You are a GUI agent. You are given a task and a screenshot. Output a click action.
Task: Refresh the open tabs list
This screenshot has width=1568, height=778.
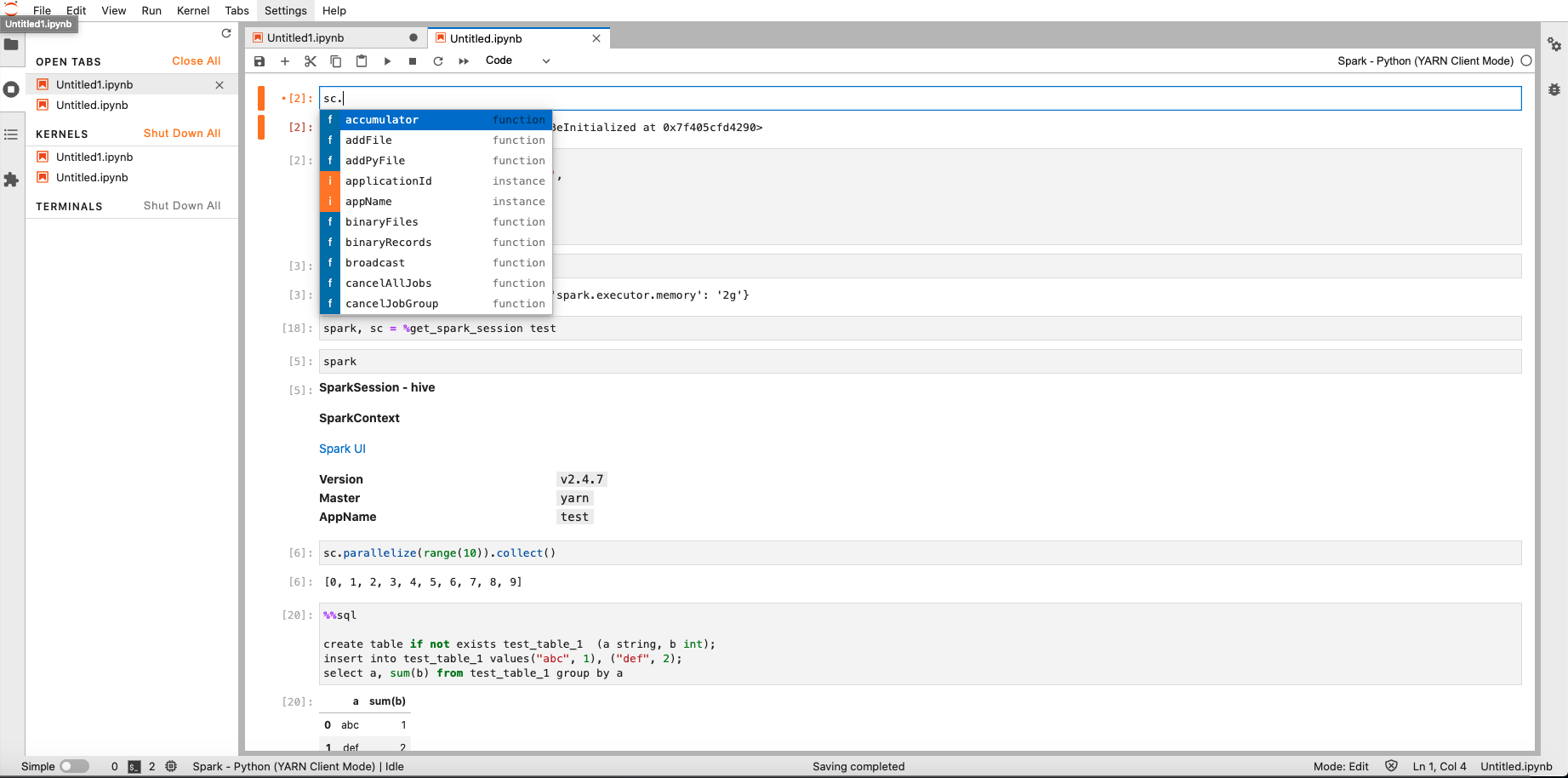click(225, 33)
